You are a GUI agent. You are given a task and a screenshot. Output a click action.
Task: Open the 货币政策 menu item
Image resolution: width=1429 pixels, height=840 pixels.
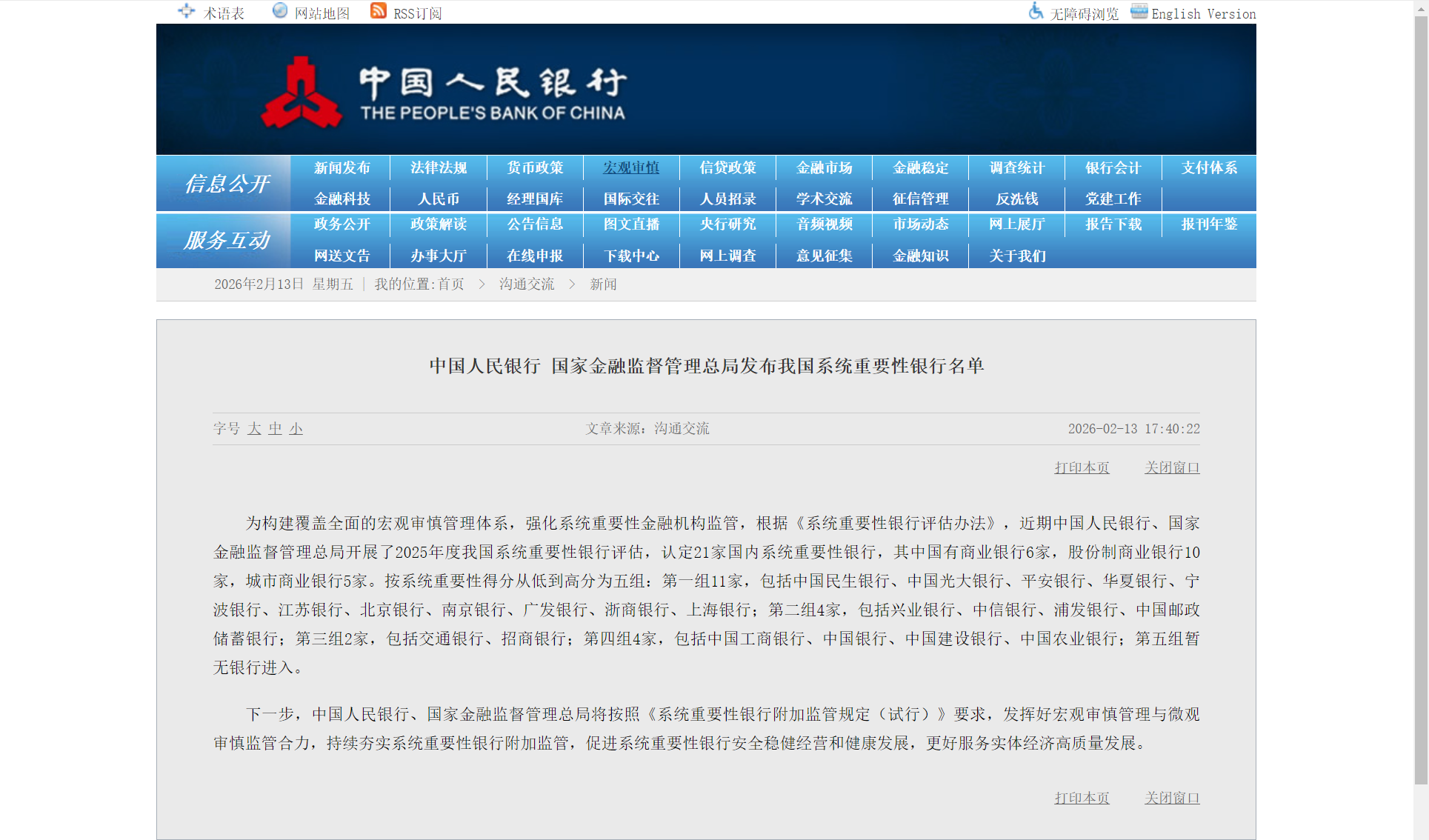click(x=535, y=168)
